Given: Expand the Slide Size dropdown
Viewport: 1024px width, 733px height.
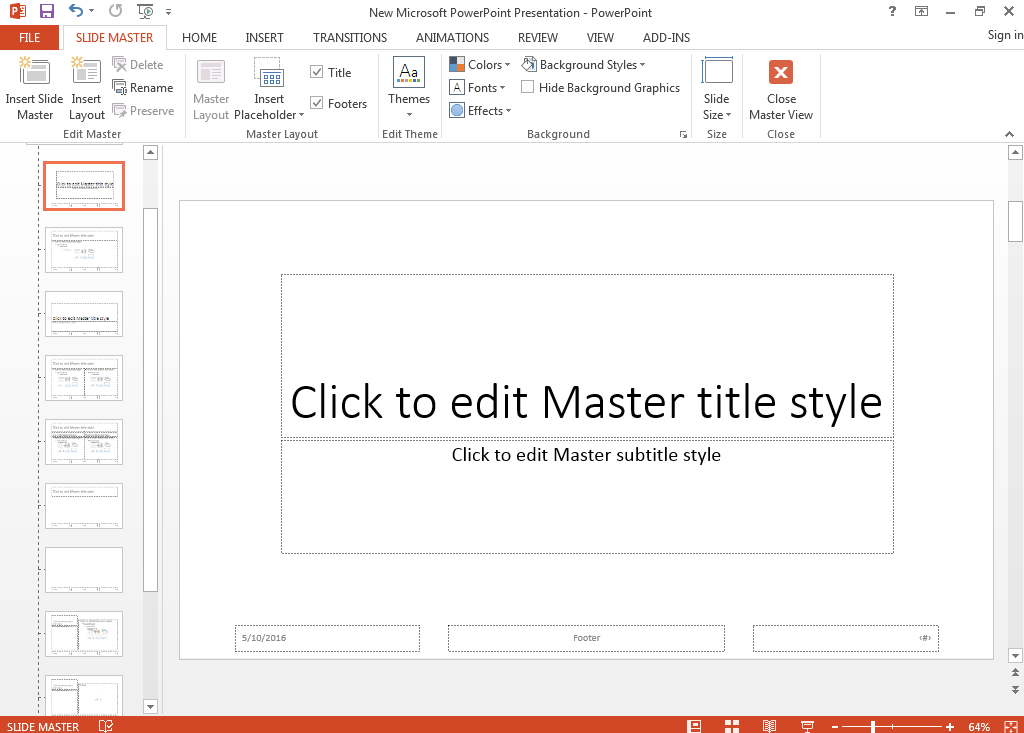Looking at the screenshot, I should pyautogui.click(x=717, y=90).
